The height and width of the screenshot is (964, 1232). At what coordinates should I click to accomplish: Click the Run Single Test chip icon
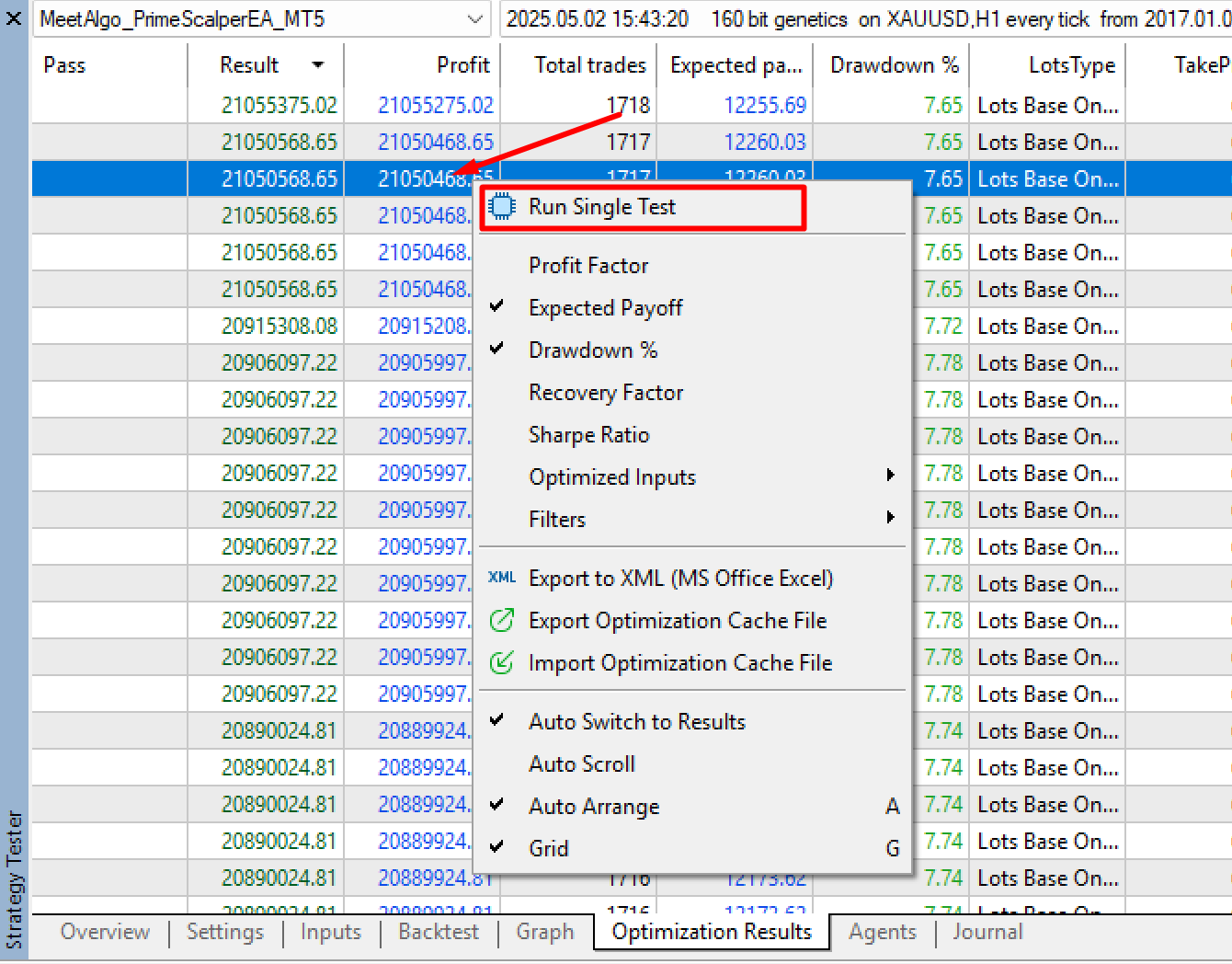[502, 207]
